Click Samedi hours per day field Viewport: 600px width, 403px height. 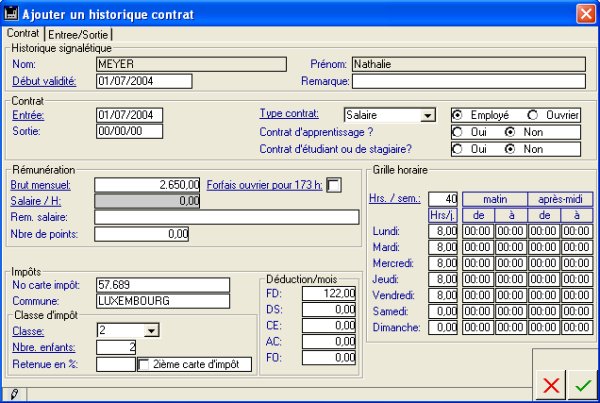click(x=443, y=312)
